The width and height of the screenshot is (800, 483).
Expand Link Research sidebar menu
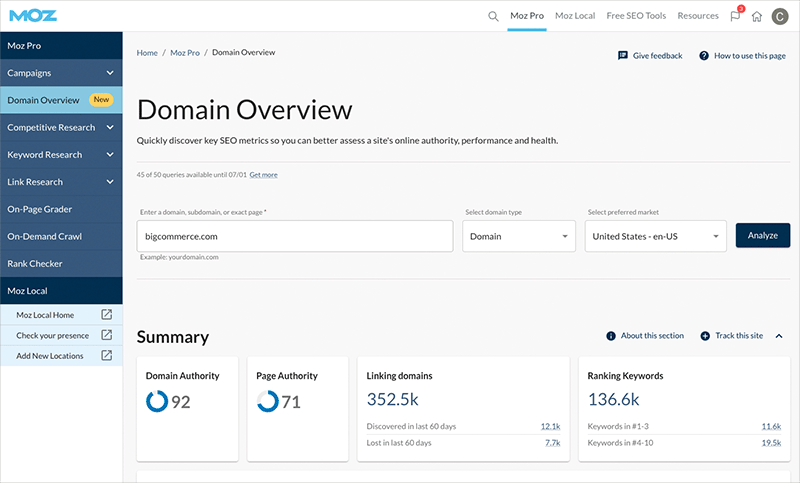pos(61,182)
